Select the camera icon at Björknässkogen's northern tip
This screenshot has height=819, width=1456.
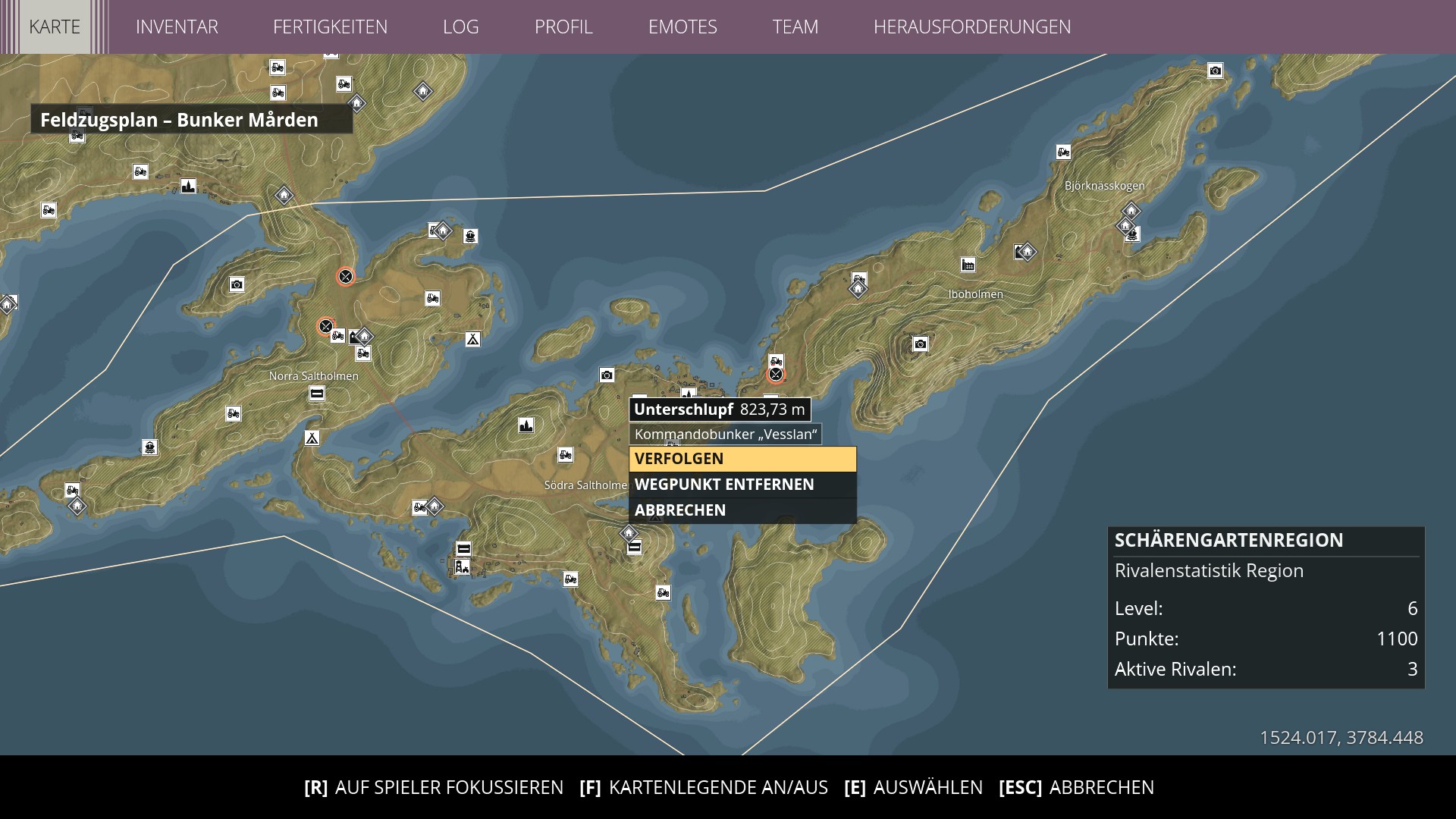click(1215, 71)
